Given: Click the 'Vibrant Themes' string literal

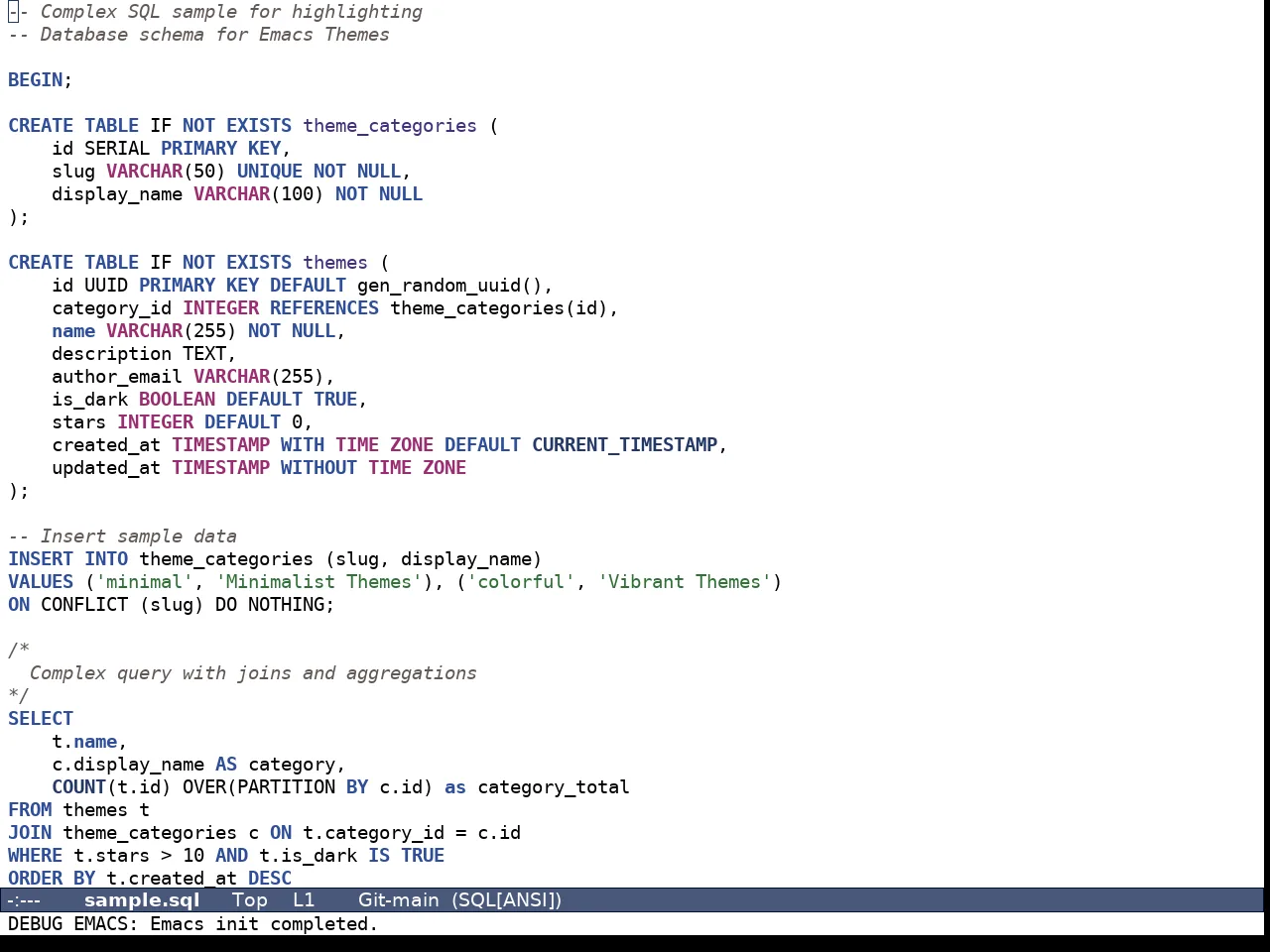Looking at the screenshot, I should pyautogui.click(x=685, y=582).
